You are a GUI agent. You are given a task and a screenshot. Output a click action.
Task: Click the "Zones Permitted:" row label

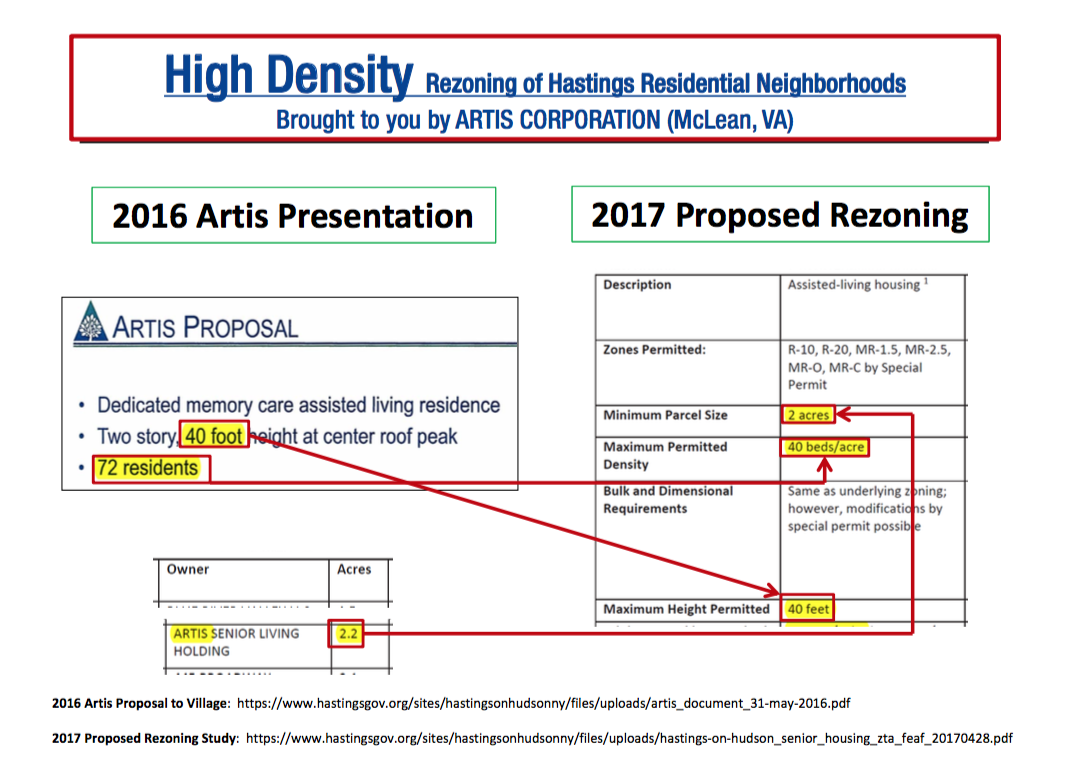tap(654, 350)
